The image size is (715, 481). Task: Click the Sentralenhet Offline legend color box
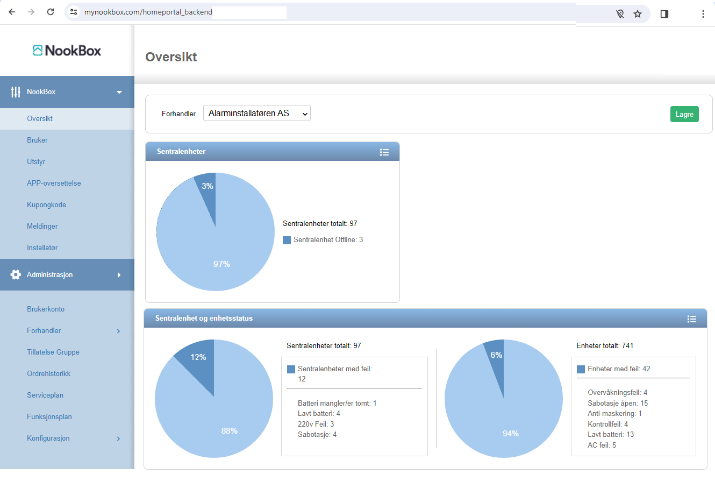[287, 240]
